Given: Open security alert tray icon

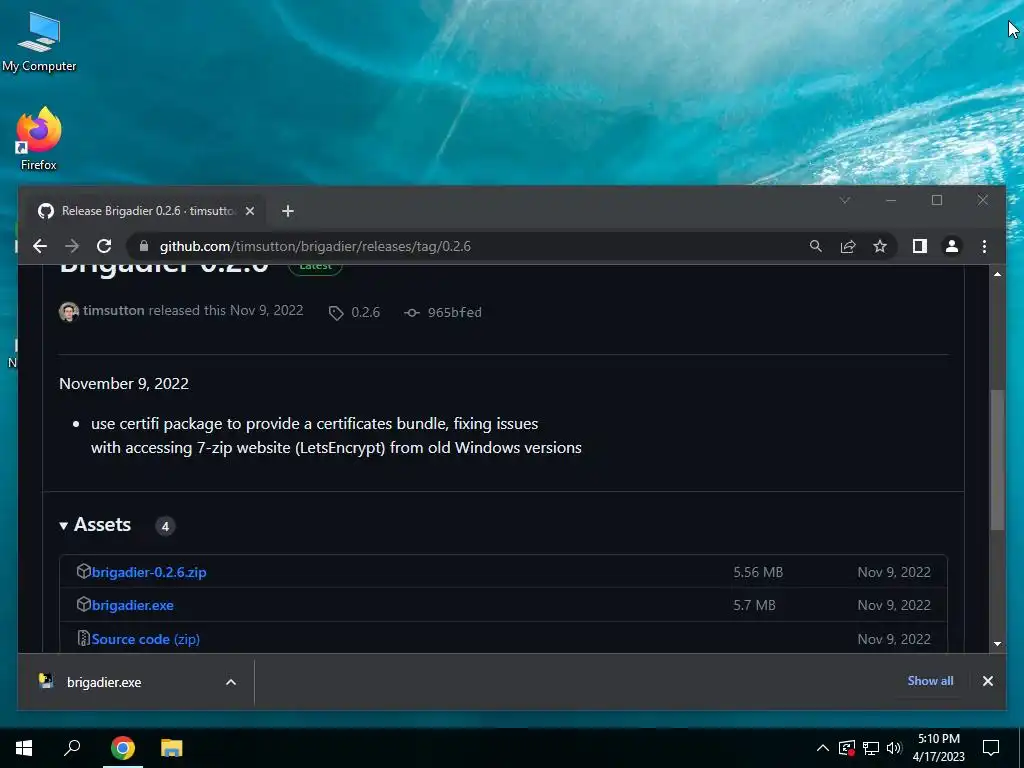Looking at the screenshot, I should [x=847, y=748].
